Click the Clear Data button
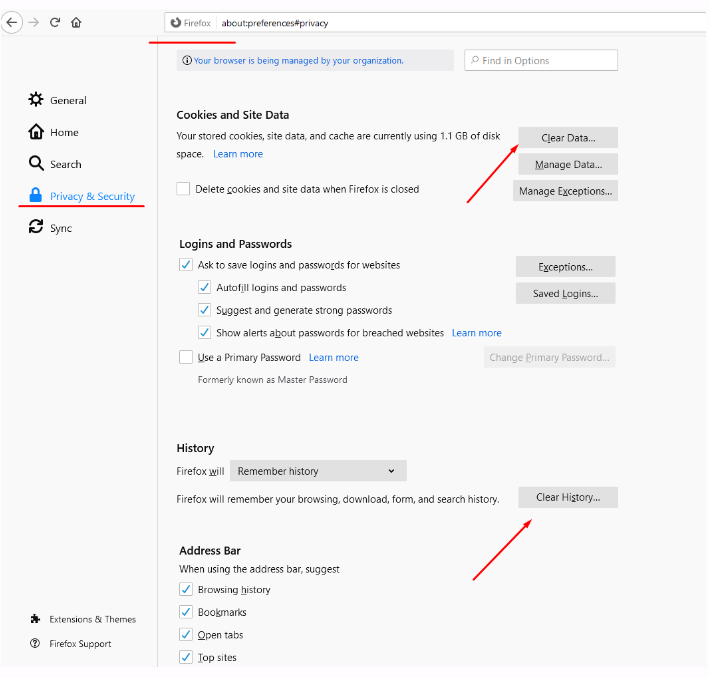Image resolution: width=709 pixels, height=678 pixels. click(x=568, y=137)
